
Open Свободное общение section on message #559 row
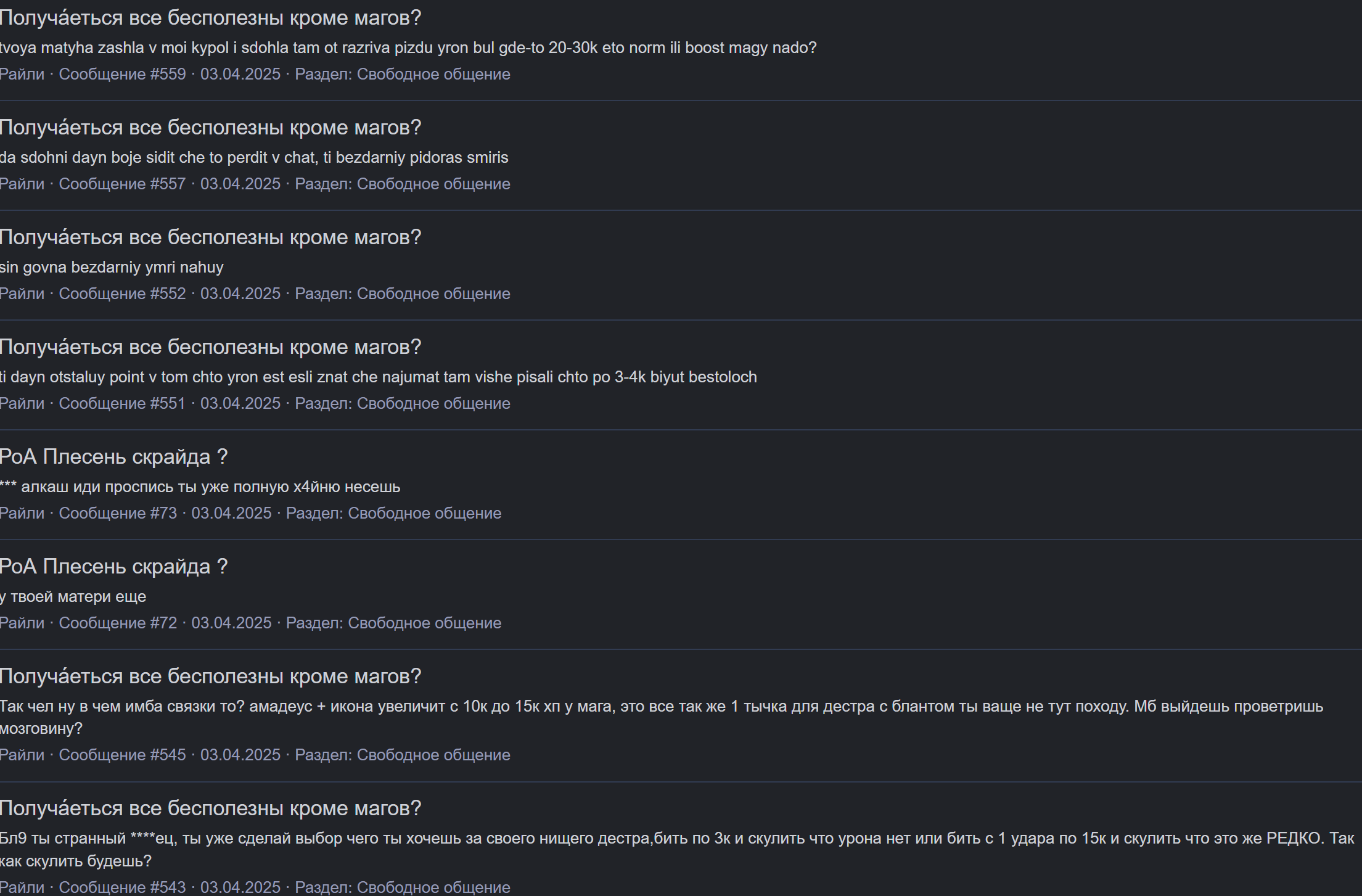[x=433, y=74]
